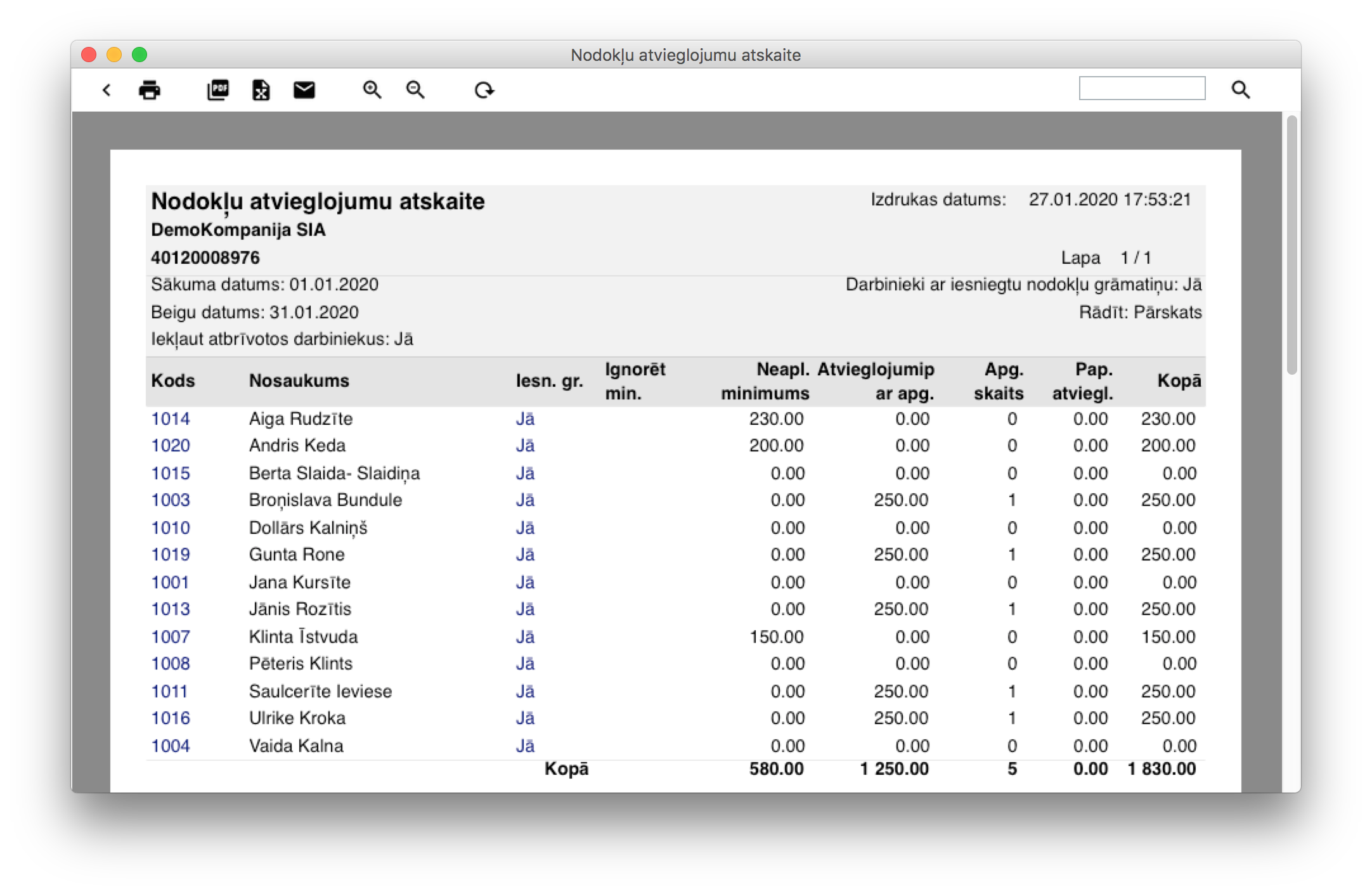Open employee code 1014 link
Image resolution: width=1372 pixels, height=894 pixels.
point(170,418)
